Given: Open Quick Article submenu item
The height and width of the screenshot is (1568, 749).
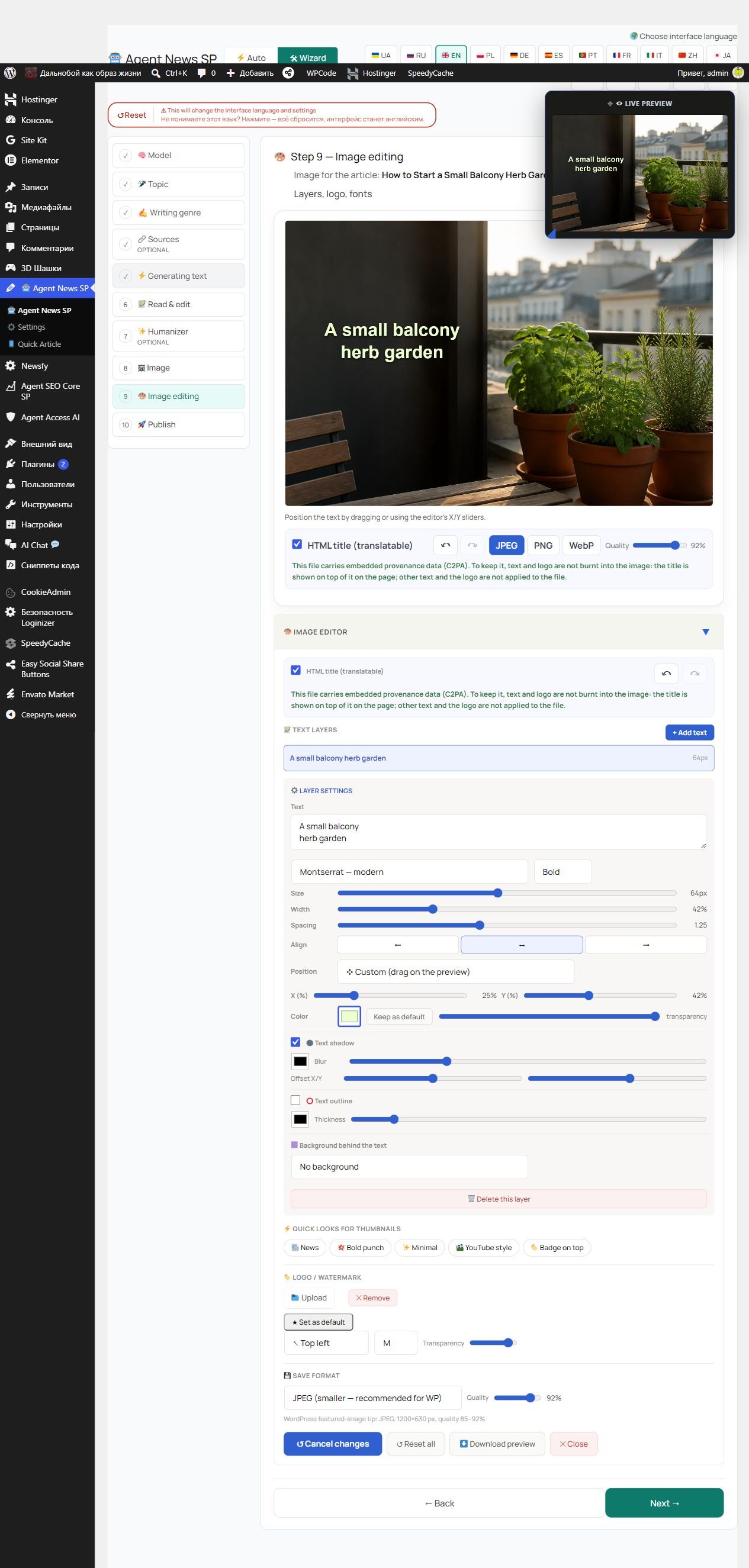Looking at the screenshot, I should coord(40,344).
